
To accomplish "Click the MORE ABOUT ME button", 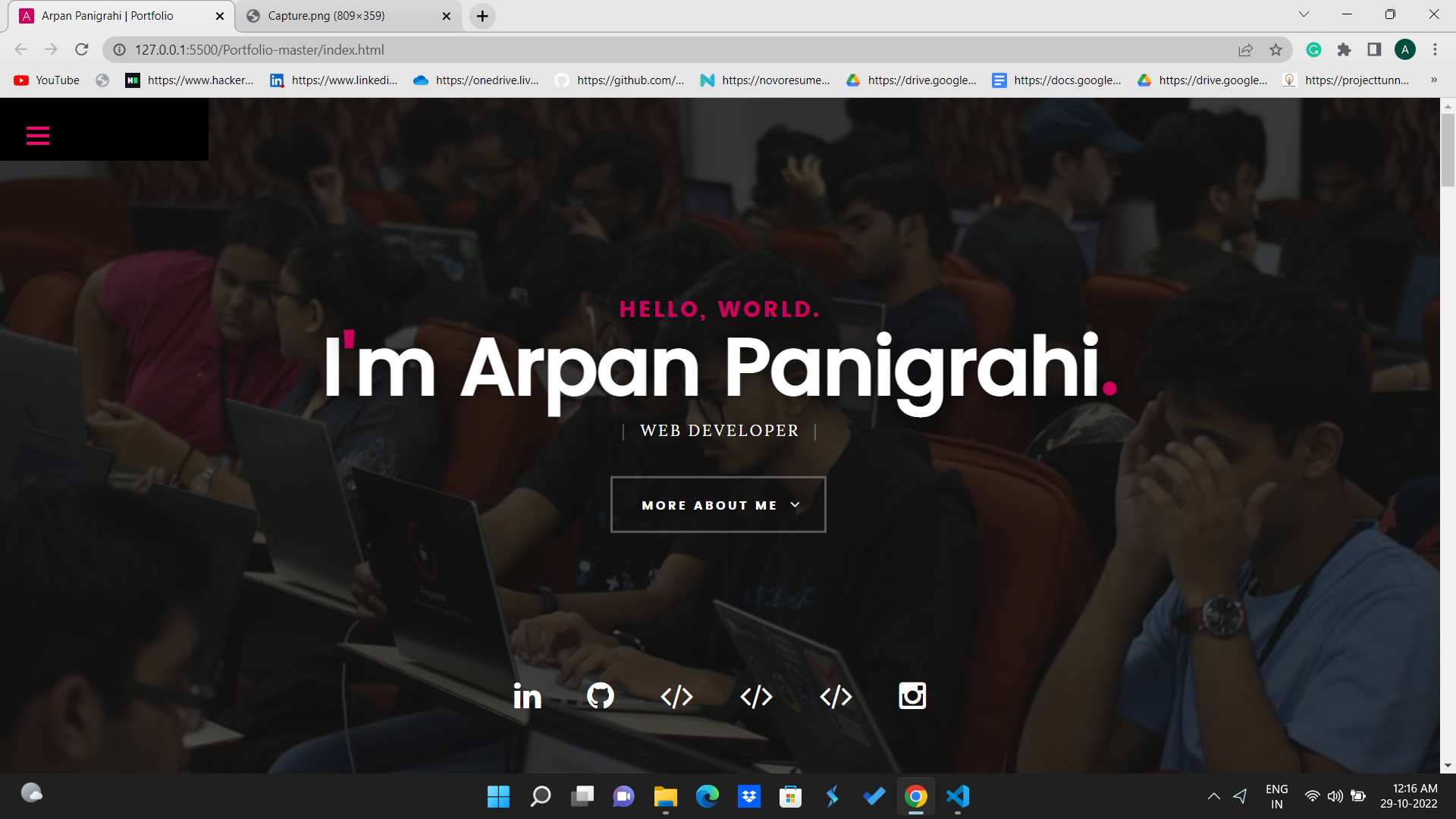I will [x=717, y=504].
